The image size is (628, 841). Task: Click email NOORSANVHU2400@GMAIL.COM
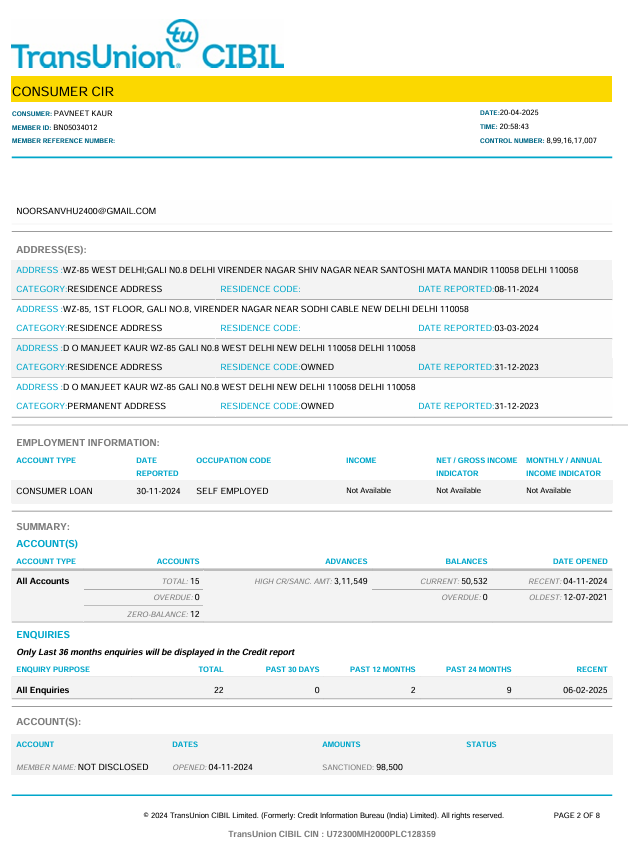(x=86, y=211)
